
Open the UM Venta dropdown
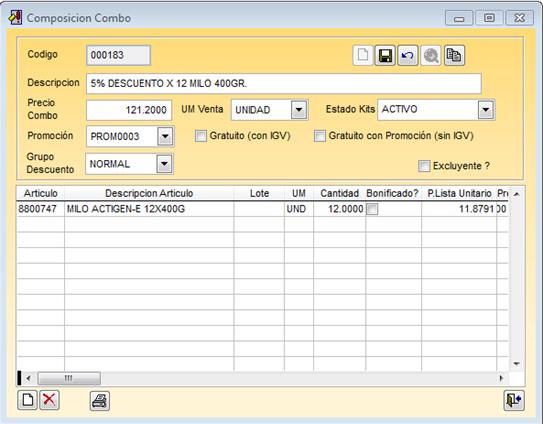pos(299,110)
